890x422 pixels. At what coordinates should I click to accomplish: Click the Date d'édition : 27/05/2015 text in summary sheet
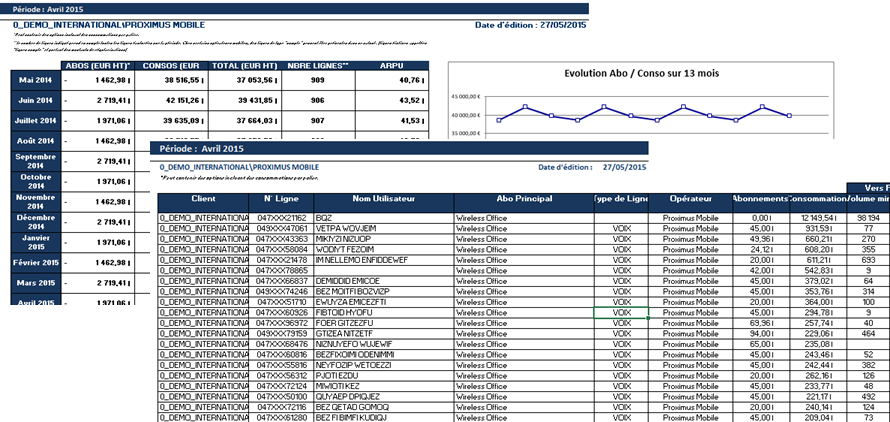point(531,25)
